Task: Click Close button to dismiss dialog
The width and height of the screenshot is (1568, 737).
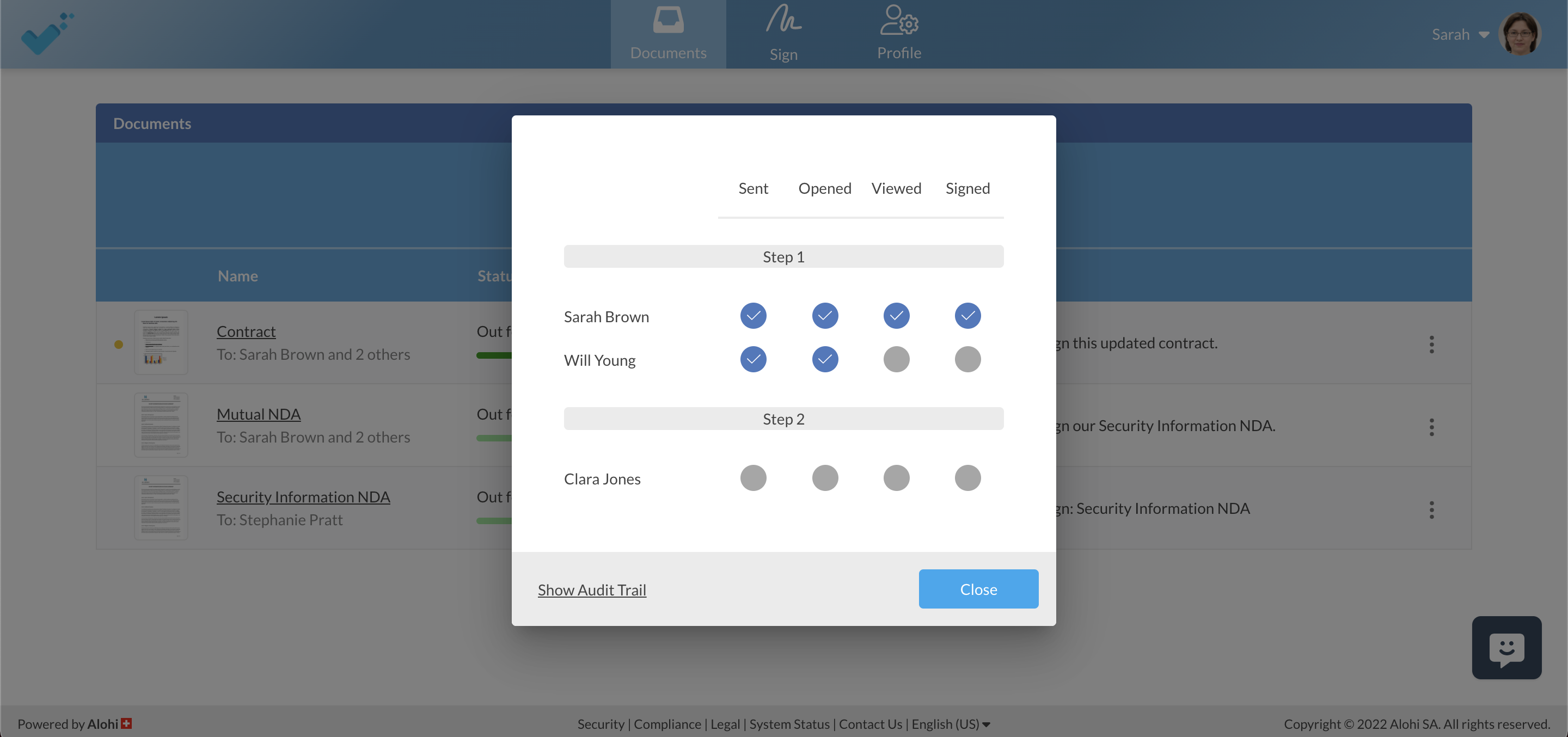Action: [979, 588]
